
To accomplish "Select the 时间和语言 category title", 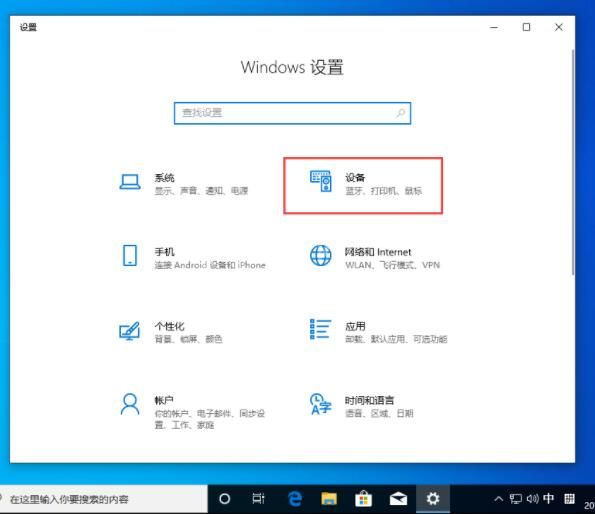I will pyautogui.click(x=369, y=400).
